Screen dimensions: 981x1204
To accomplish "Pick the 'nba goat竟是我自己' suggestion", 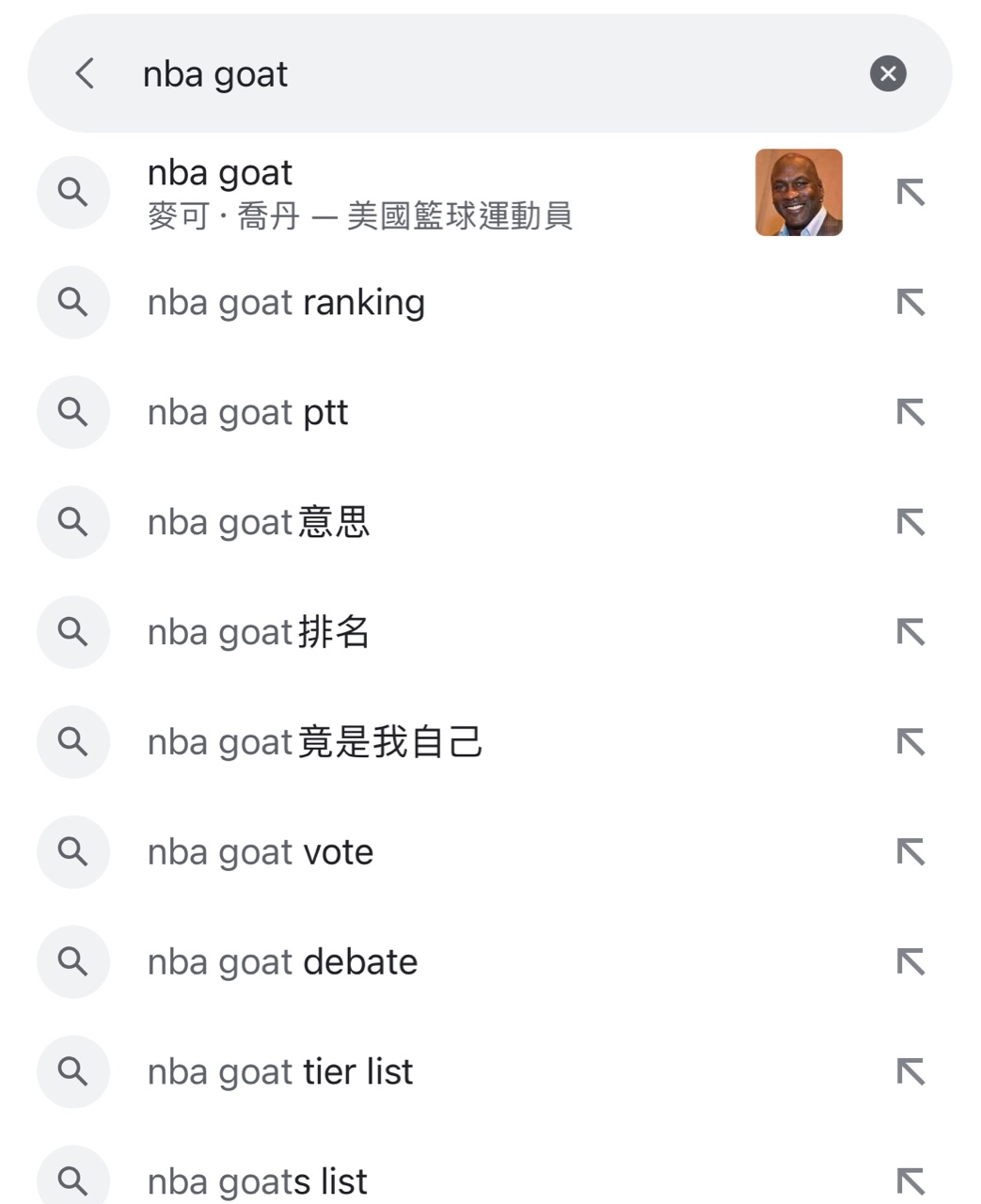I will coord(315,742).
